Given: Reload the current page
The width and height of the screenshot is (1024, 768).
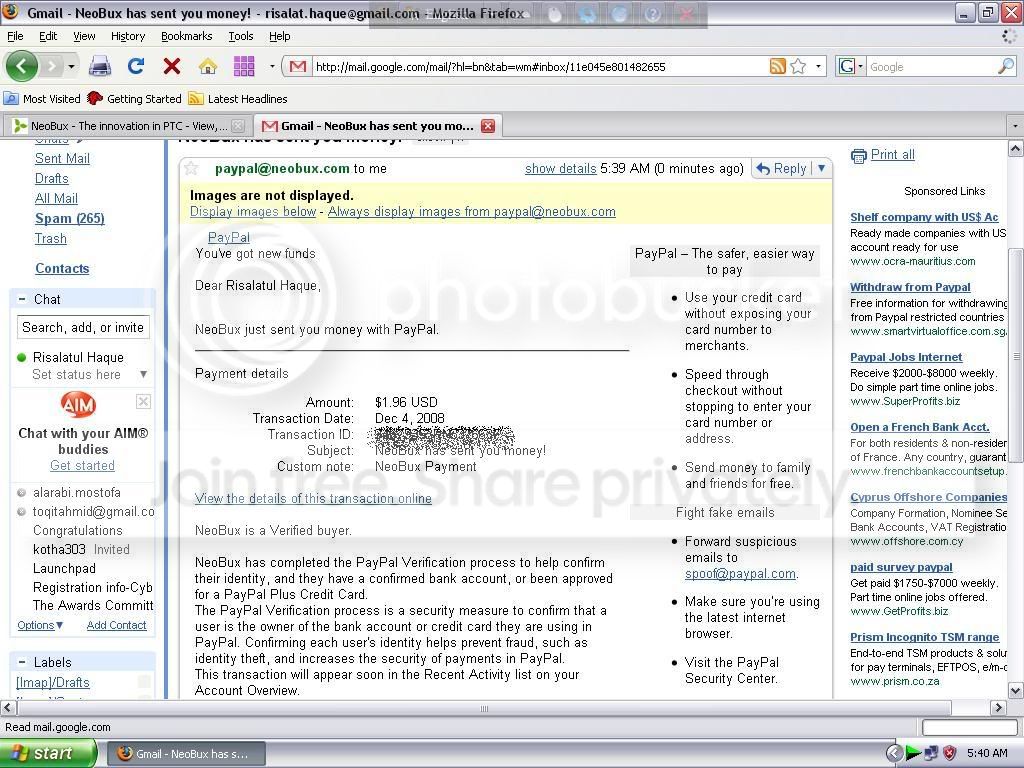Looking at the screenshot, I should (136, 66).
